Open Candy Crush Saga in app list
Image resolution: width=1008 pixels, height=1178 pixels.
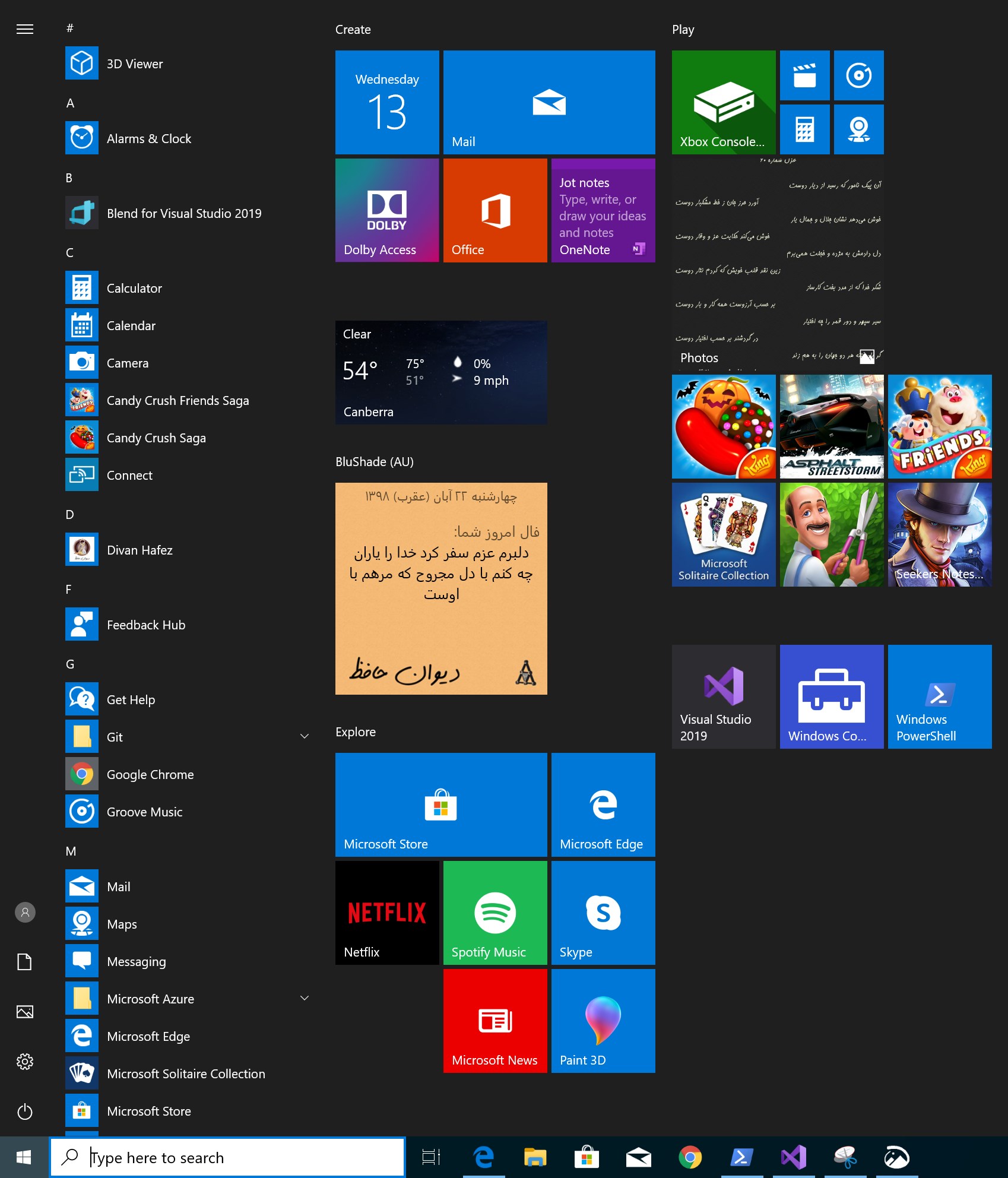click(188, 438)
